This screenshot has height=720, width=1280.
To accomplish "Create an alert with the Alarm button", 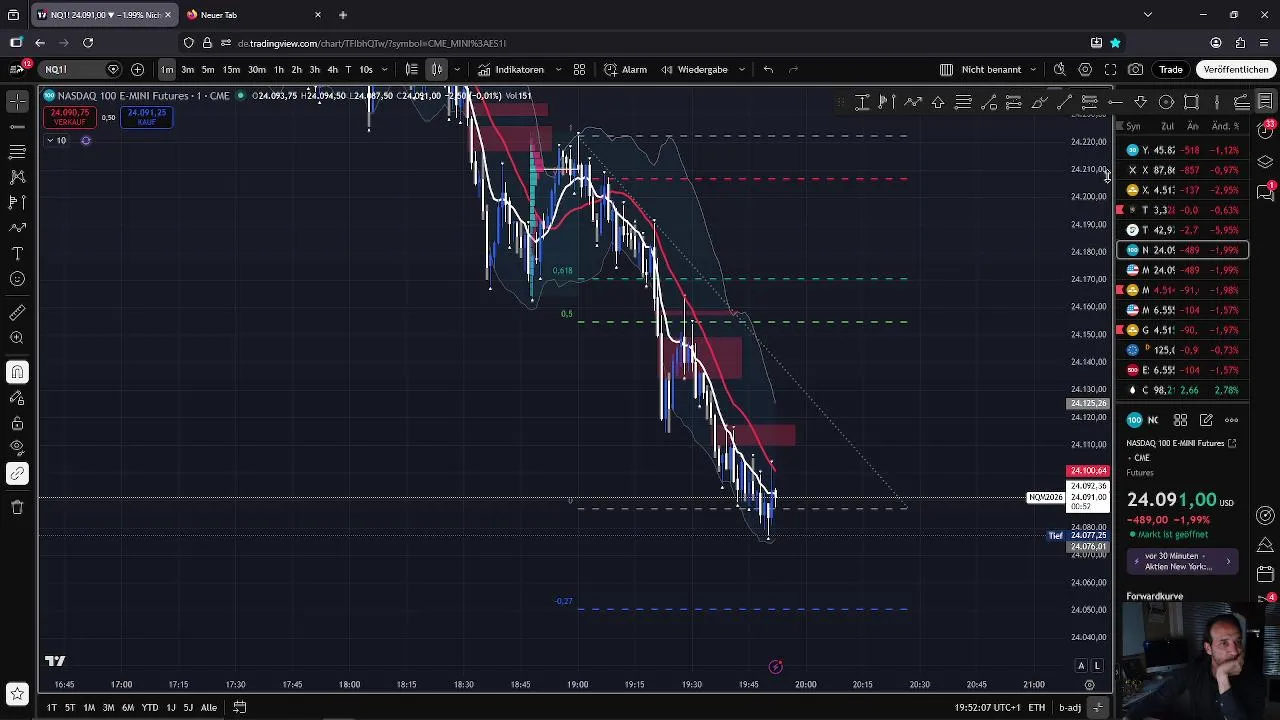I will coord(626,69).
